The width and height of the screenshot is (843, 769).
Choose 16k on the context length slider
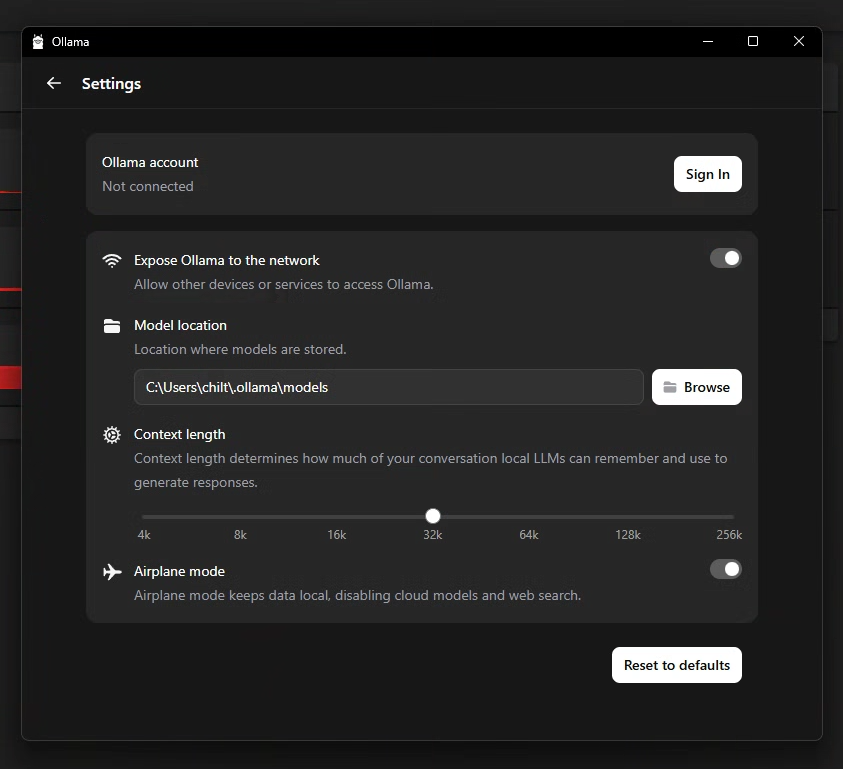click(x=337, y=517)
